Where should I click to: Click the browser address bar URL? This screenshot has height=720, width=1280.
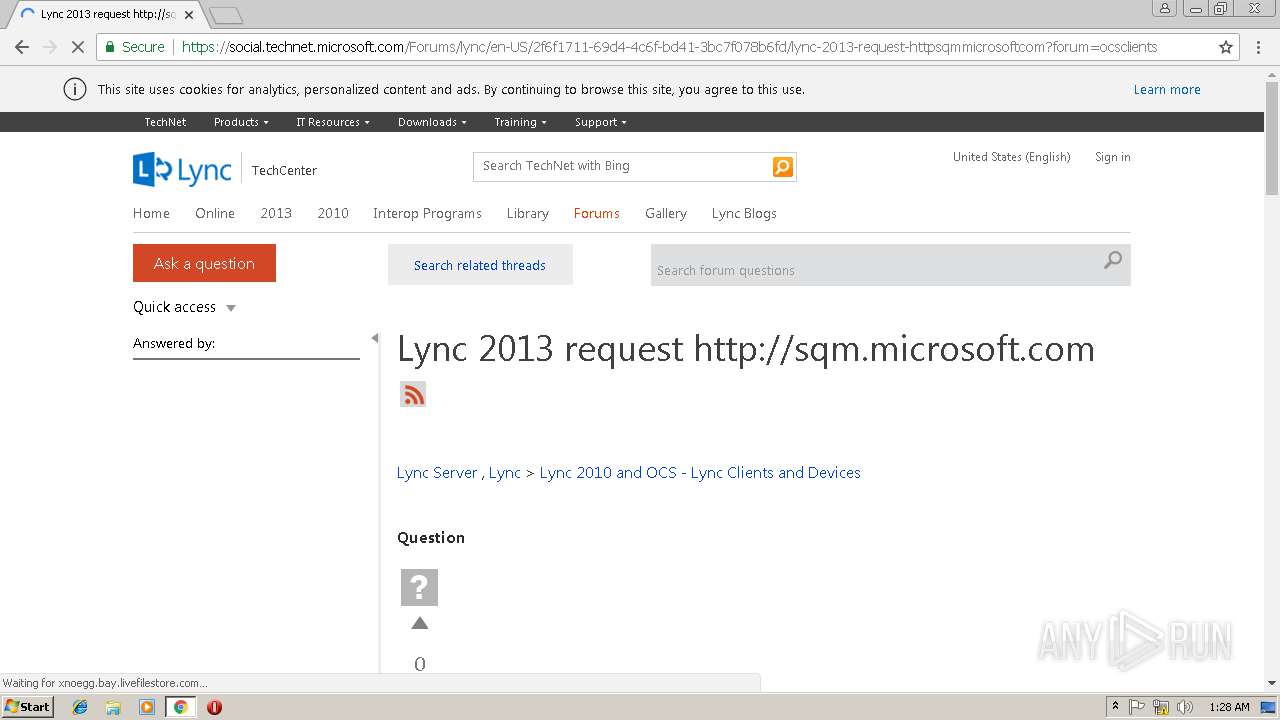click(x=669, y=47)
